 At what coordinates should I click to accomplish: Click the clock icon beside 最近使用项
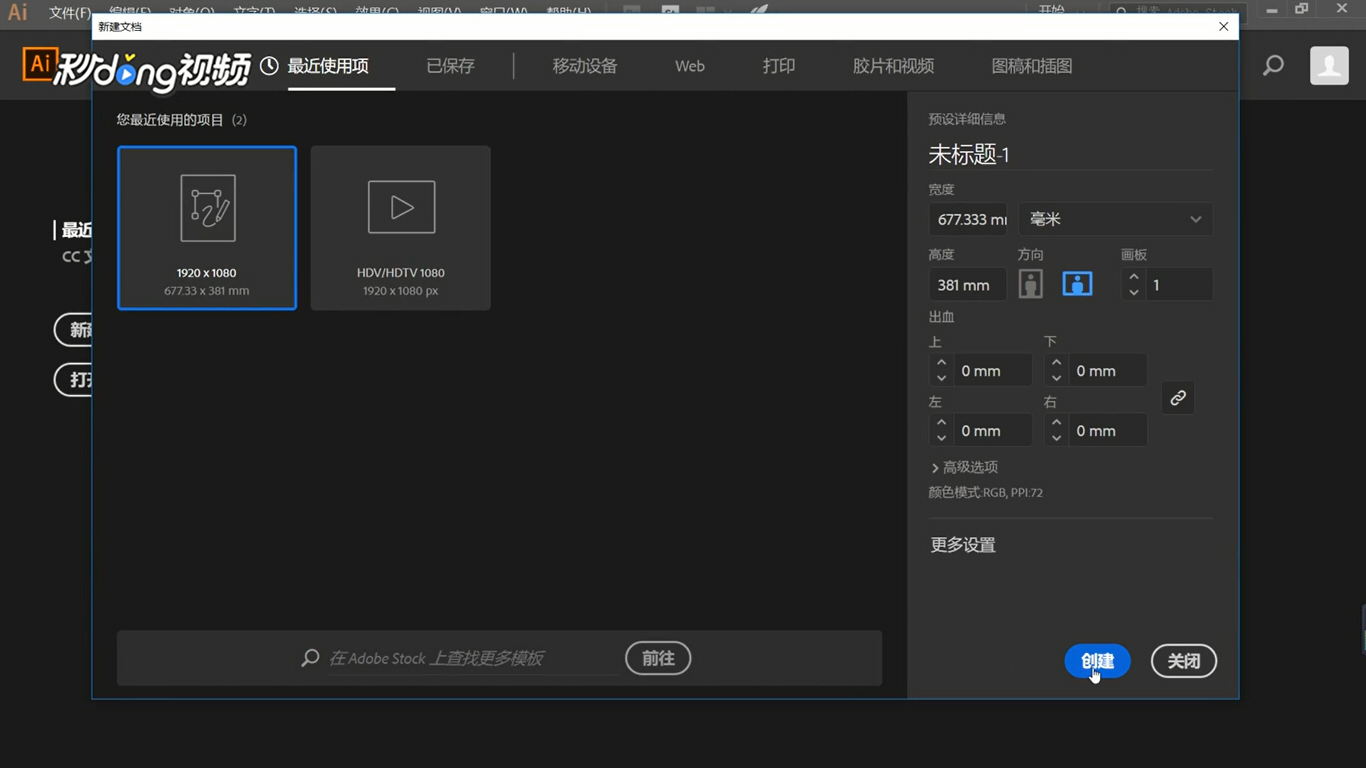coord(269,66)
